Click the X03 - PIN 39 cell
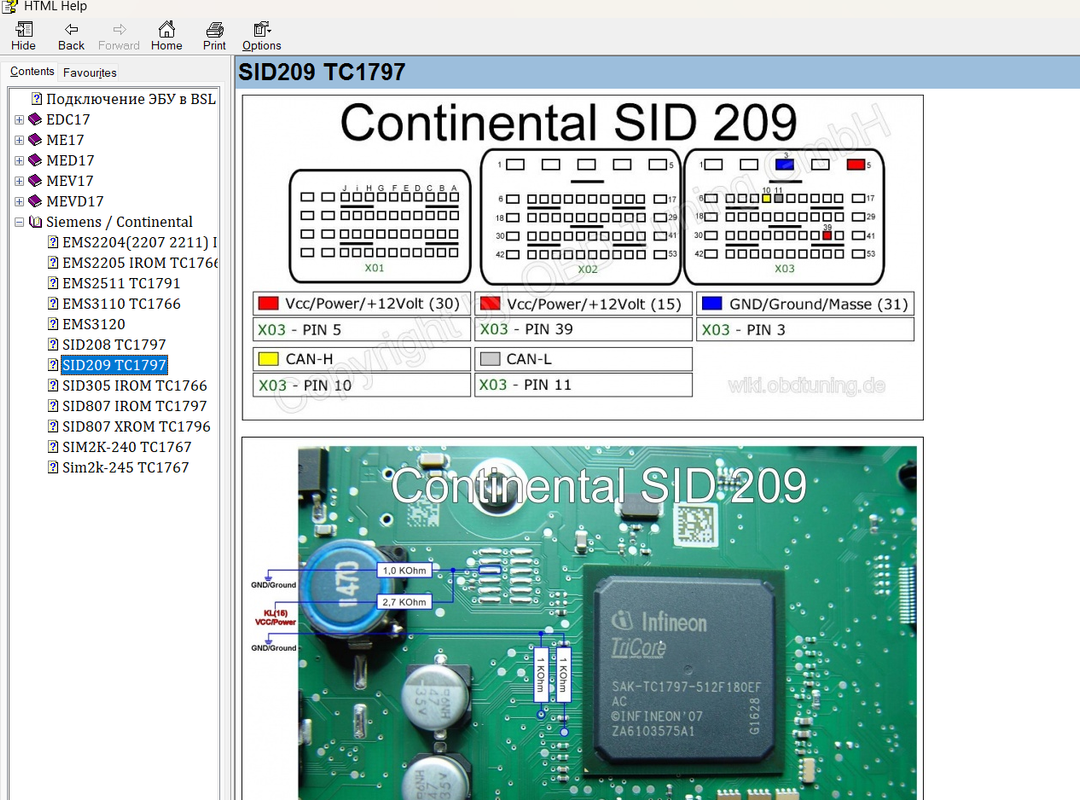This screenshot has width=1080, height=800. tap(583, 329)
